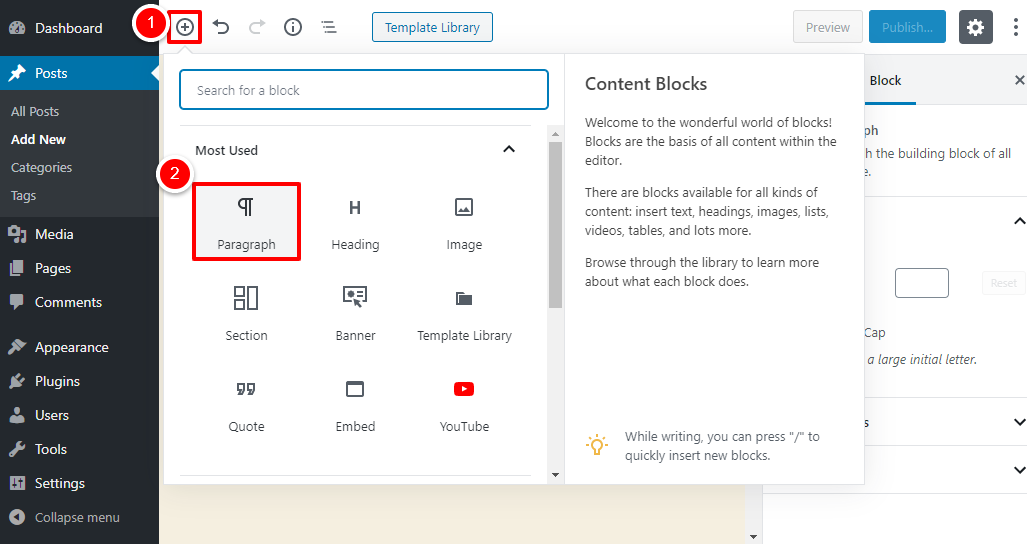Viewport: 1027px width, 544px height.
Task: Insert a Quote block
Action: coord(246,404)
